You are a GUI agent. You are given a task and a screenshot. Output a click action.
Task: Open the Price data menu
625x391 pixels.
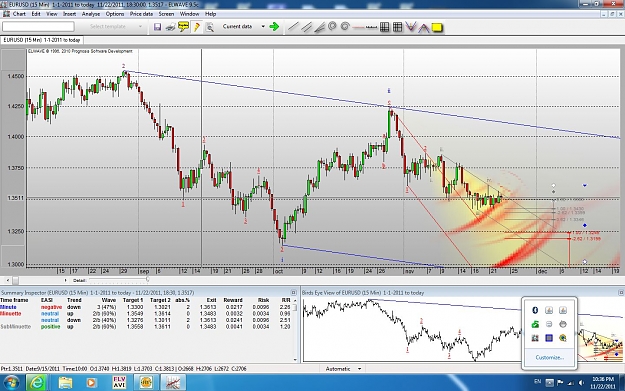[141, 14]
